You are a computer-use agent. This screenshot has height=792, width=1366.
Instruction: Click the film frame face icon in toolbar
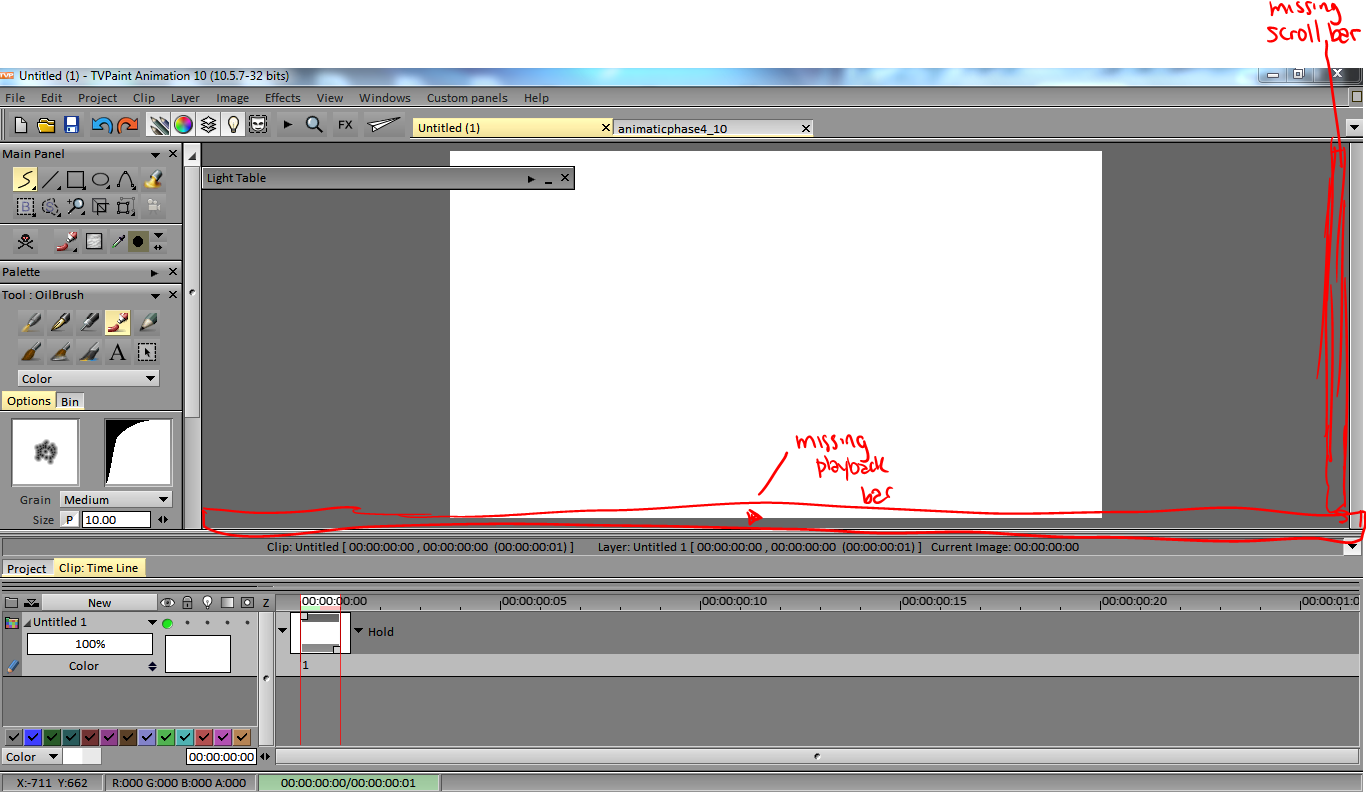click(x=258, y=125)
